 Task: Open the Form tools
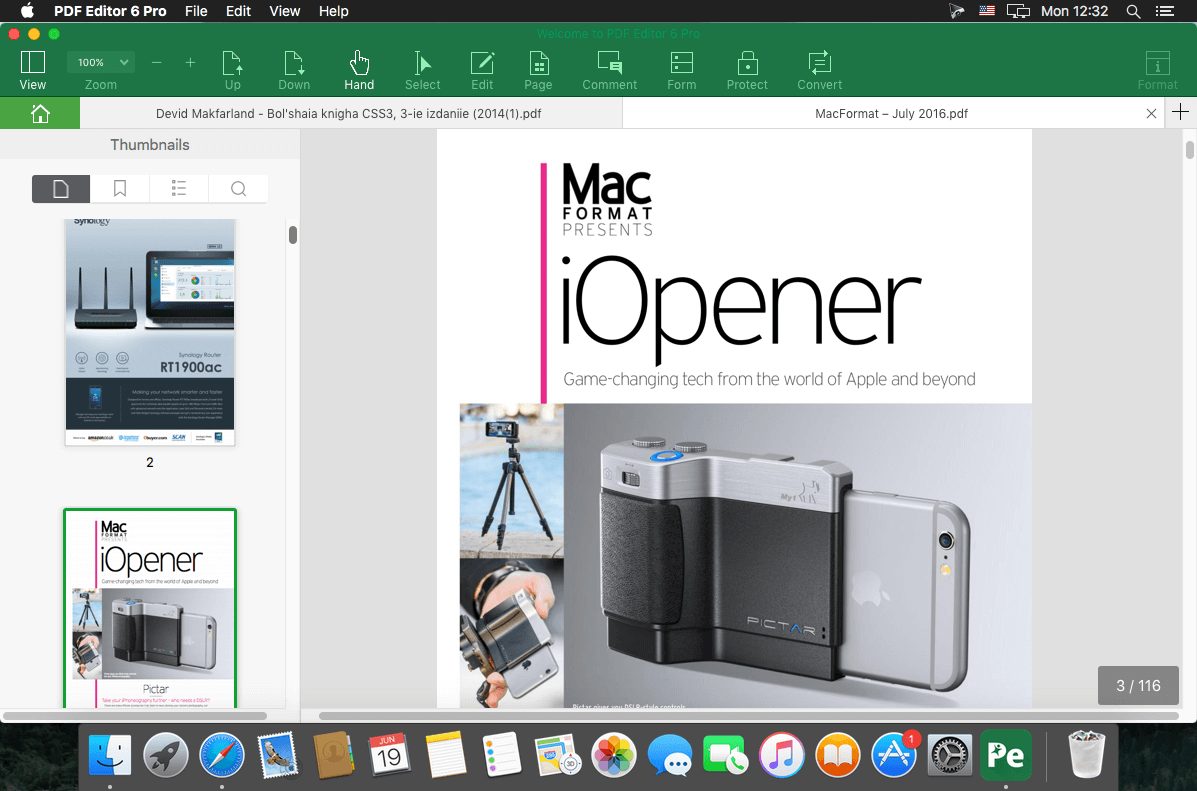(682, 70)
